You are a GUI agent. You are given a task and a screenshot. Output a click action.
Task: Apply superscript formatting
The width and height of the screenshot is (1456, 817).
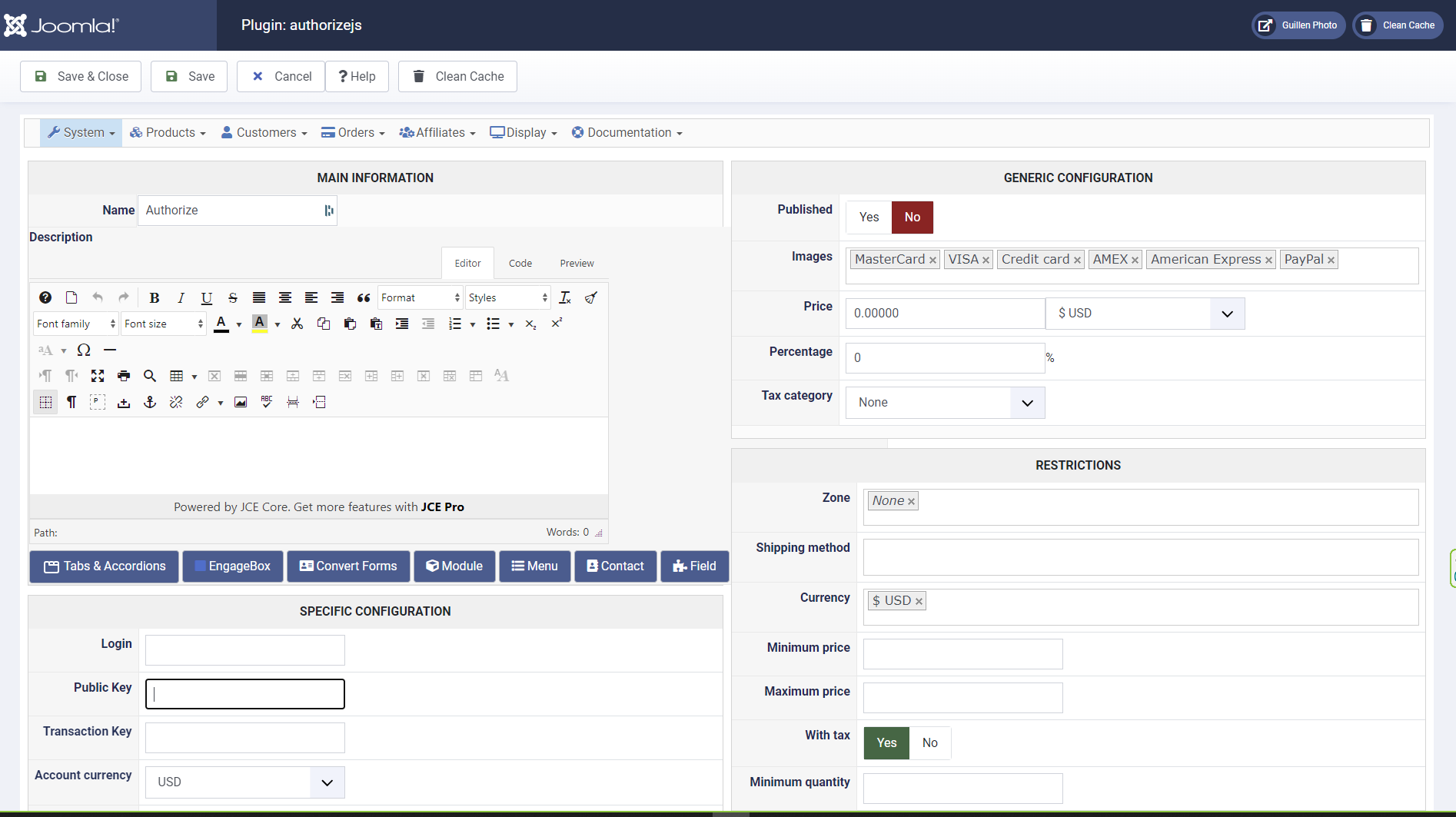click(557, 324)
